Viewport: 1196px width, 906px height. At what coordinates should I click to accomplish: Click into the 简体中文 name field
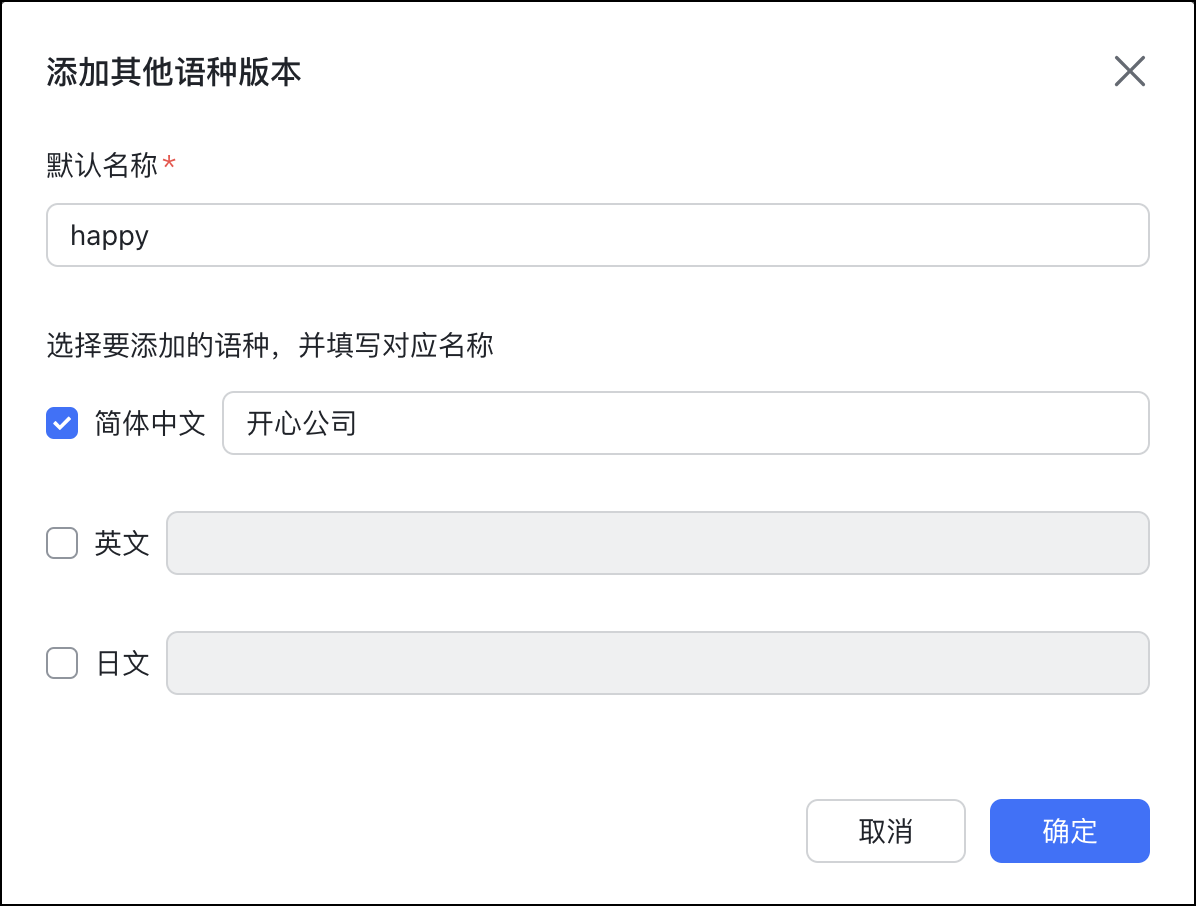[x=685, y=423]
